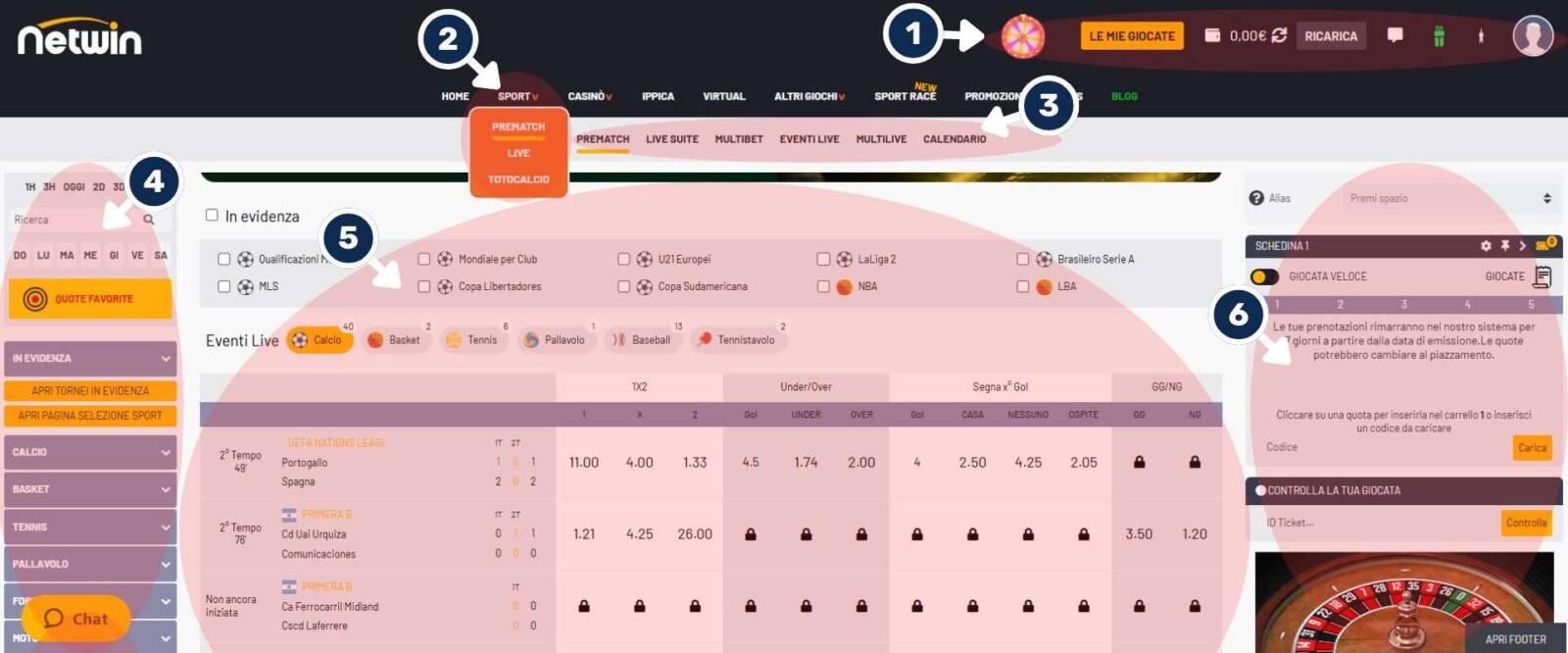This screenshot has height=653, width=1568.
Task: Refresh the balance with the sync icon
Action: (x=1279, y=35)
